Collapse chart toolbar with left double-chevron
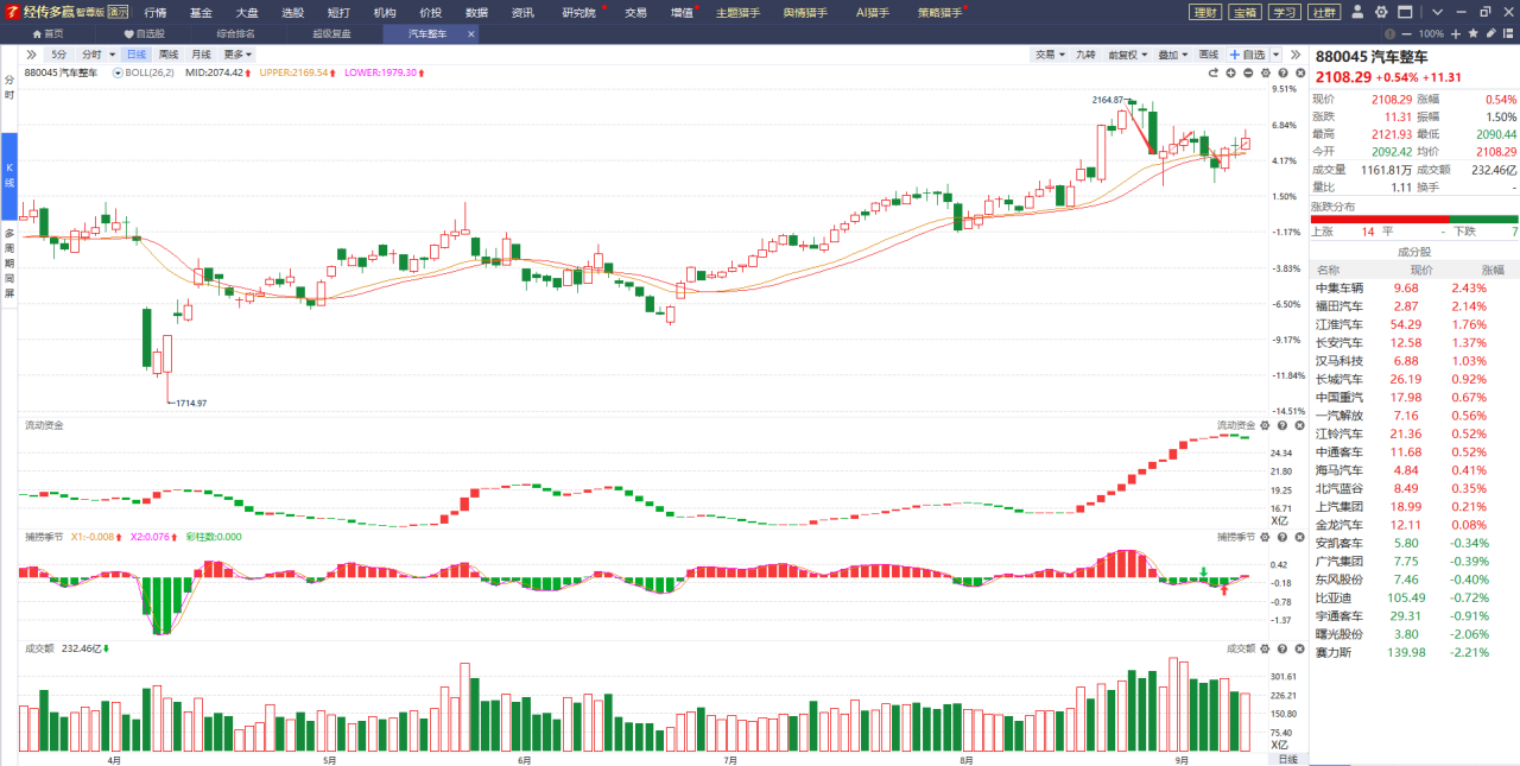 31,54
